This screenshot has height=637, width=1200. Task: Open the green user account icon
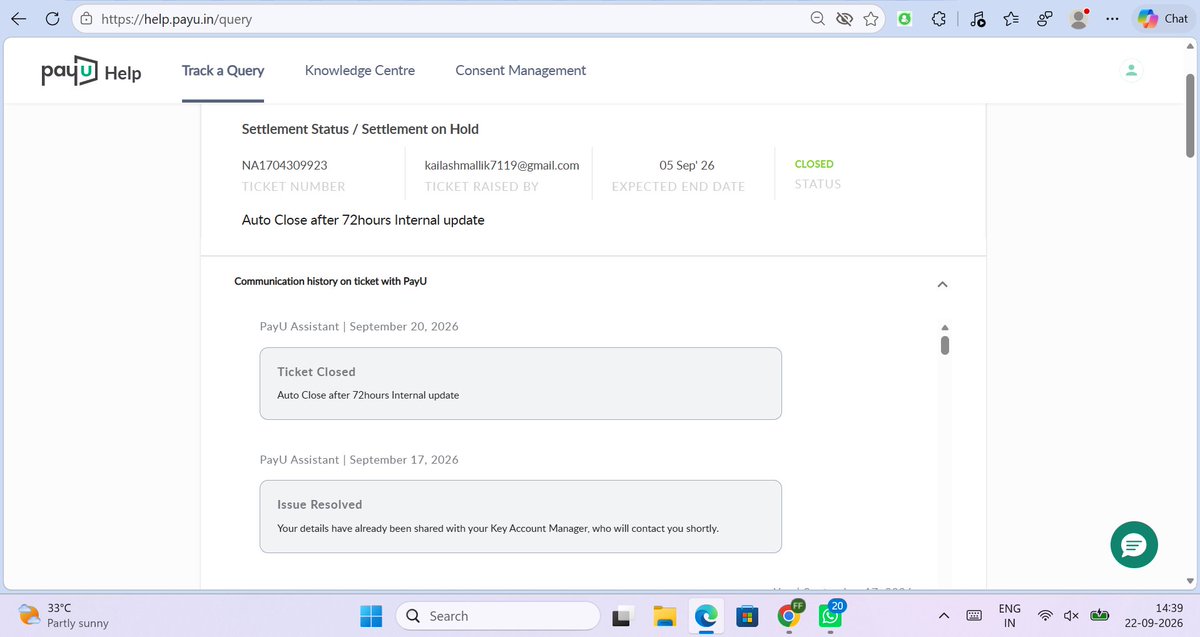tap(1131, 71)
